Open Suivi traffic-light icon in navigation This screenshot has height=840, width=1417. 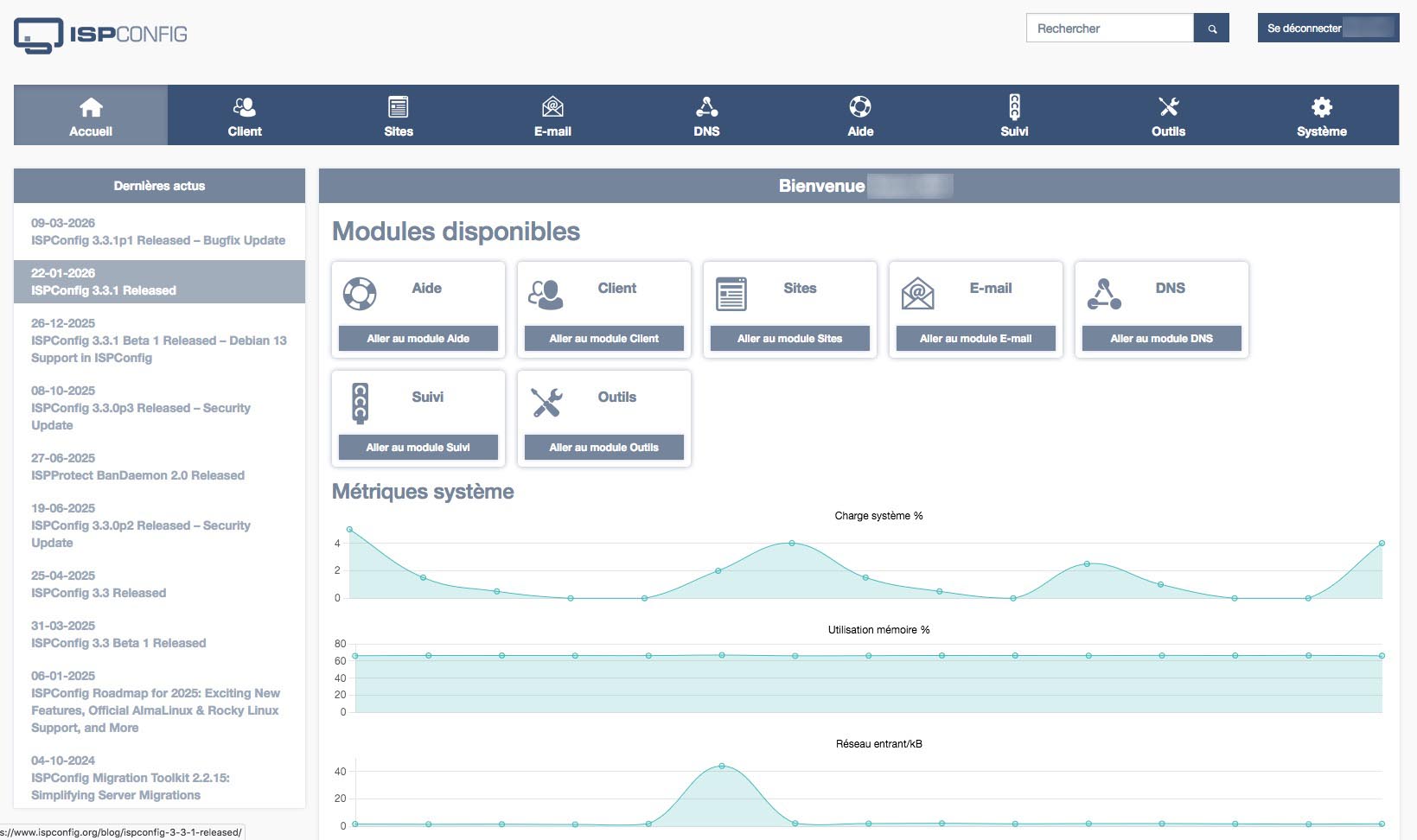[x=1014, y=107]
